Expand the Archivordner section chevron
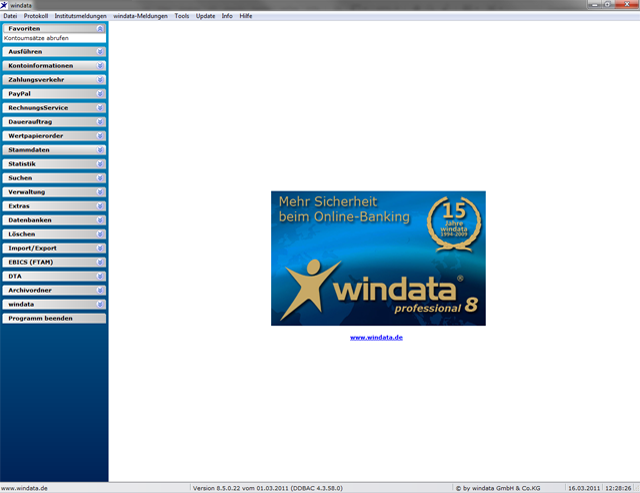 pyautogui.click(x=100, y=290)
